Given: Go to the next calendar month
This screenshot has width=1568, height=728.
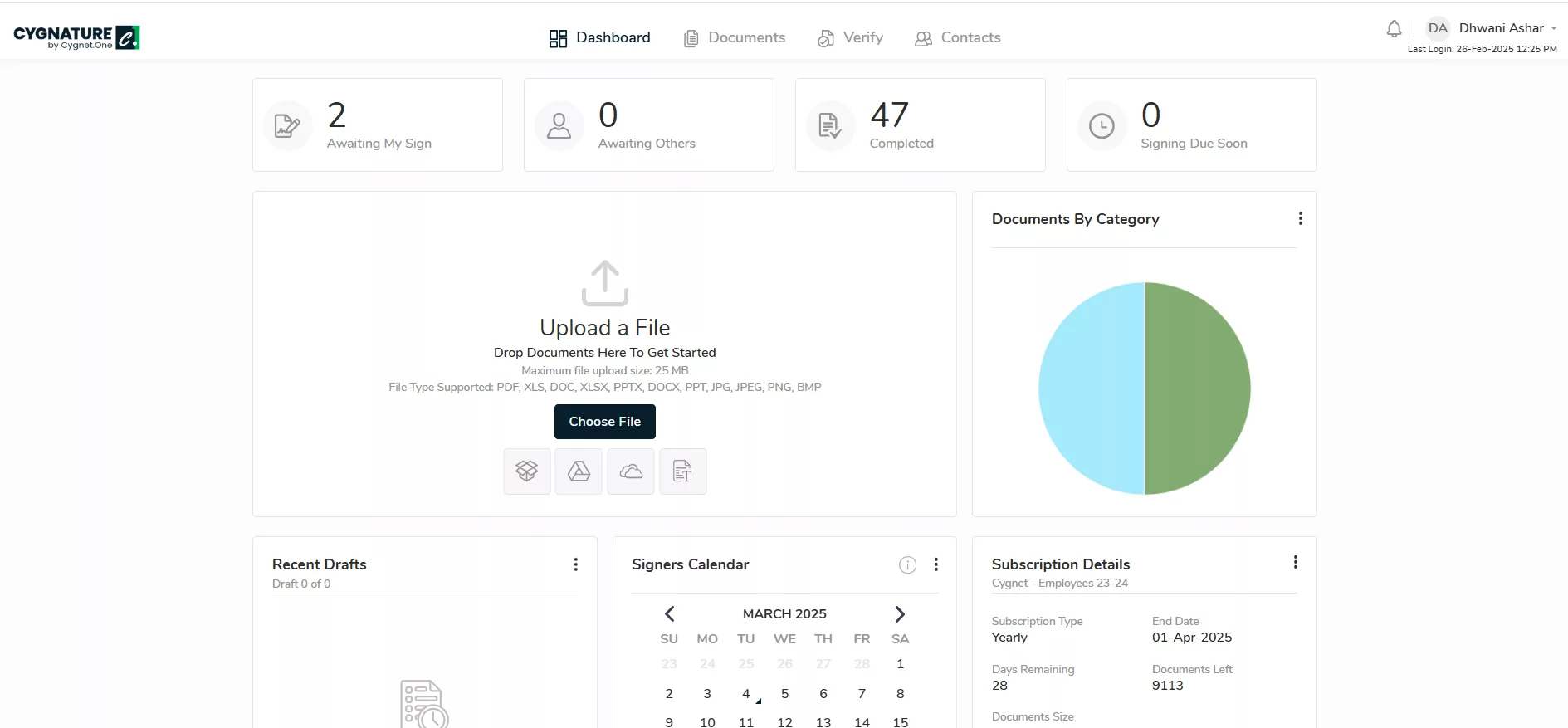Looking at the screenshot, I should [x=900, y=614].
